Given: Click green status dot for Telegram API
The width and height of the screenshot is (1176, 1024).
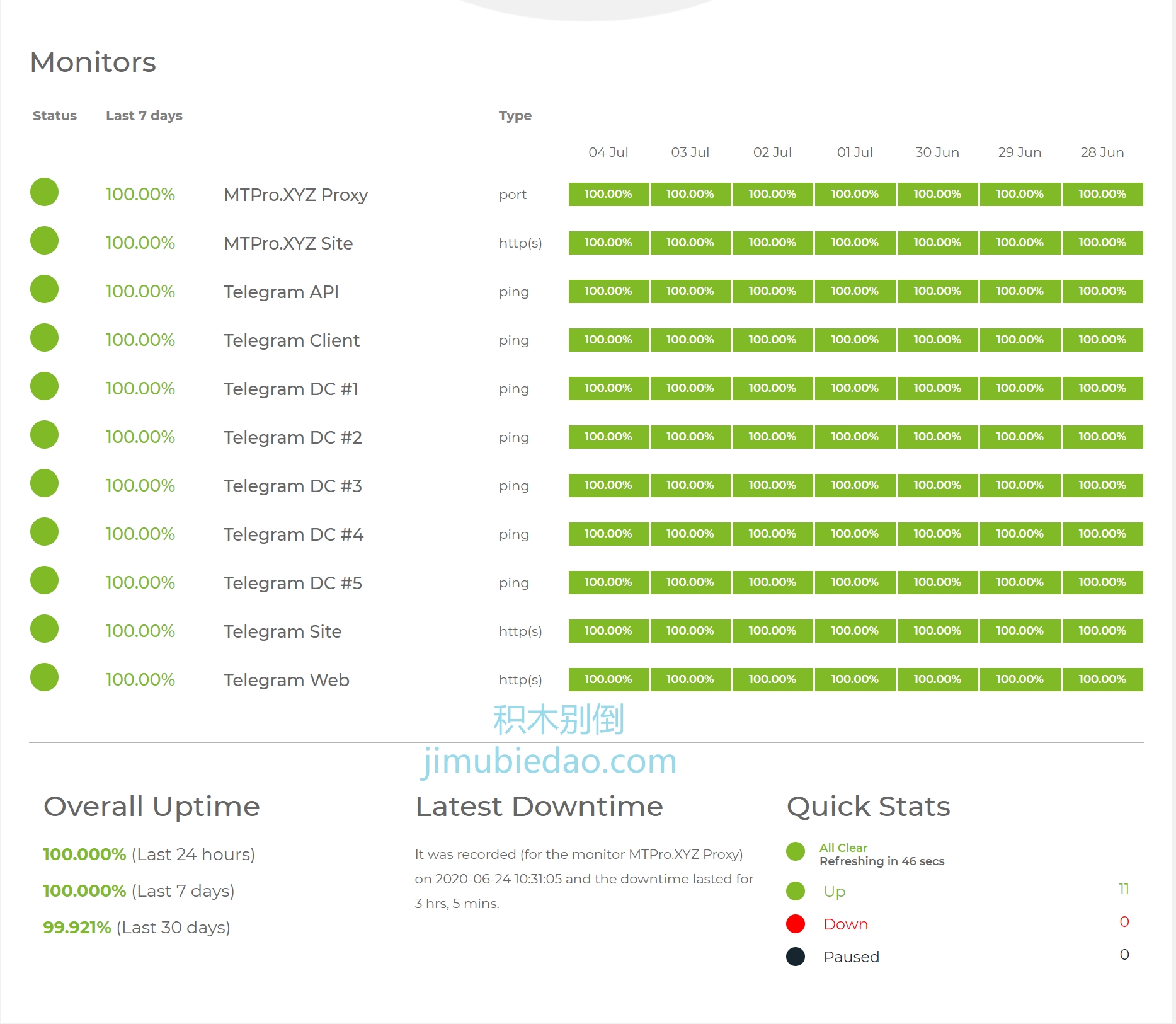Looking at the screenshot, I should [x=44, y=289].
